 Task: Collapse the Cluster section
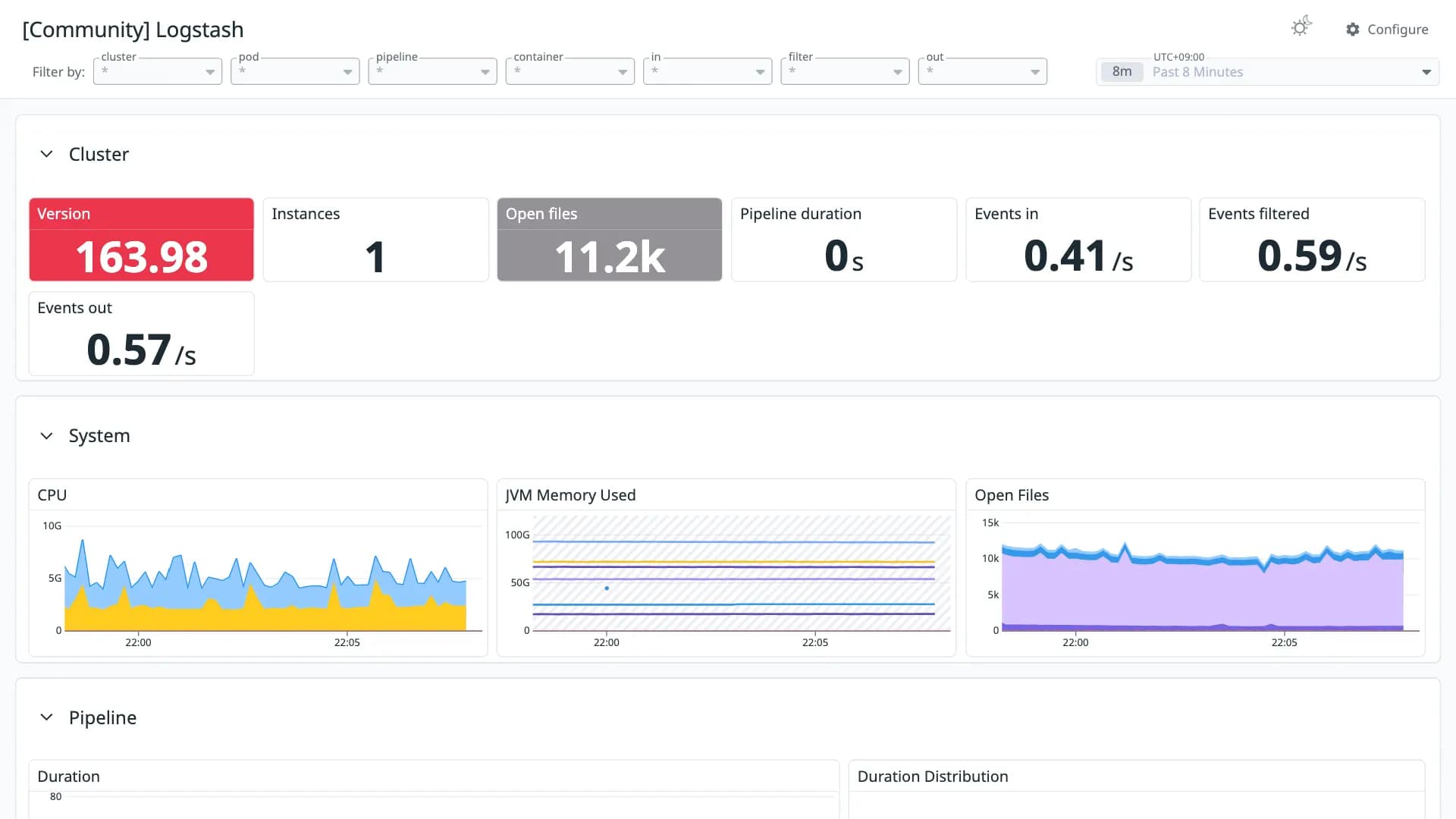[46, 154]
